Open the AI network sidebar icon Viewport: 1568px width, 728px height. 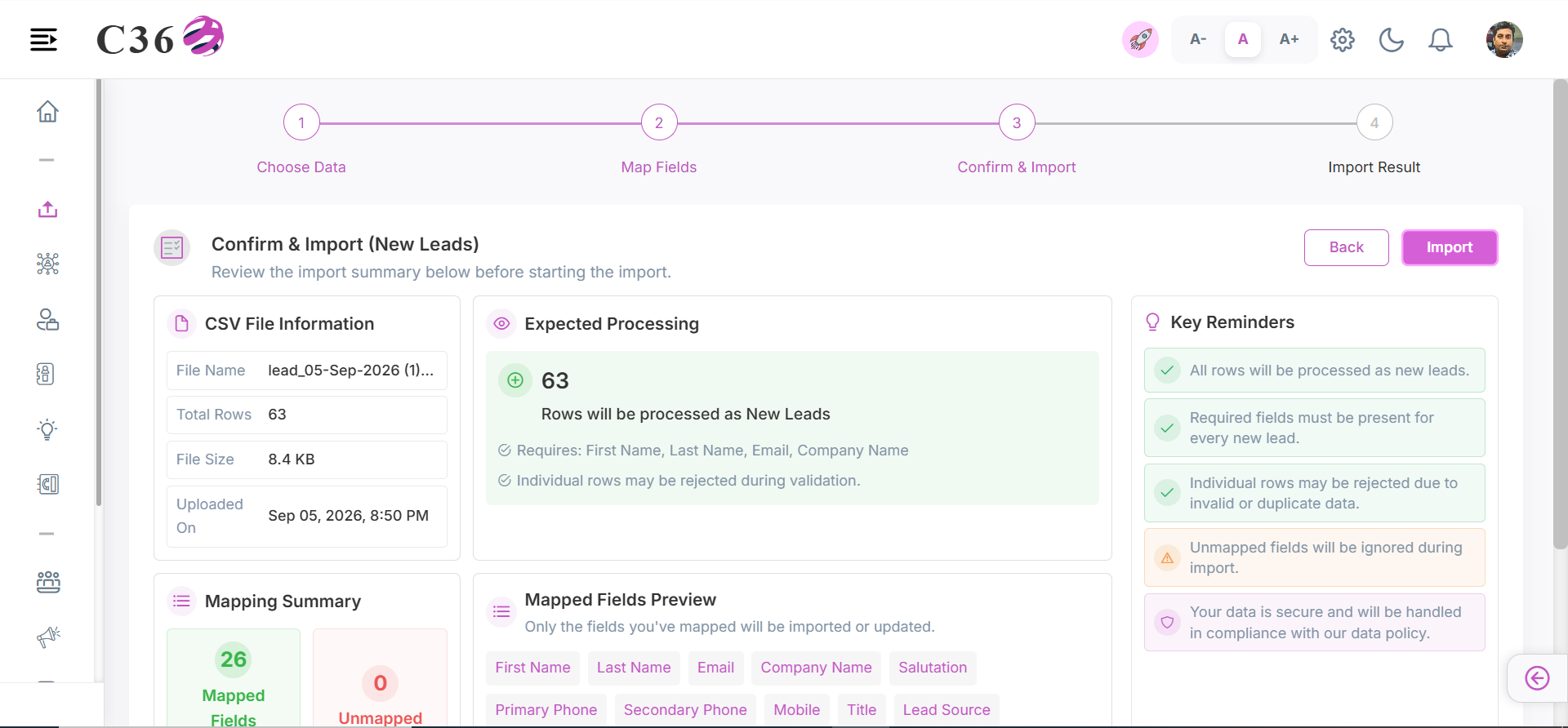point(47,264)
